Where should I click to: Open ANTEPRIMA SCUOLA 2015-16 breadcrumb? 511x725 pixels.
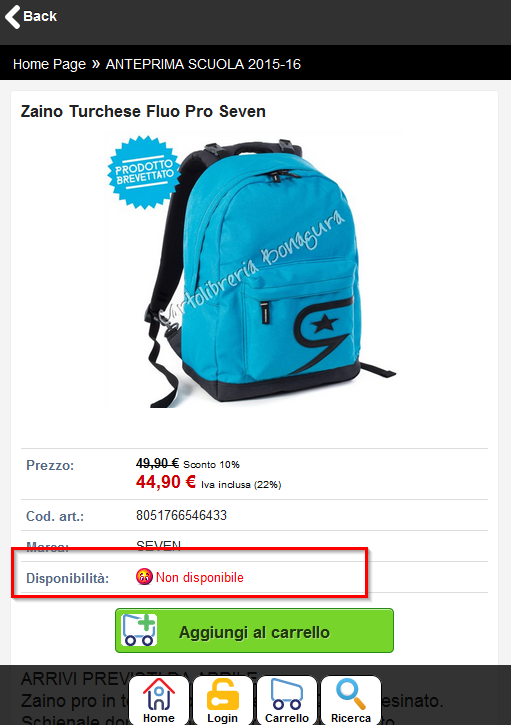click(x=203, y=64)
